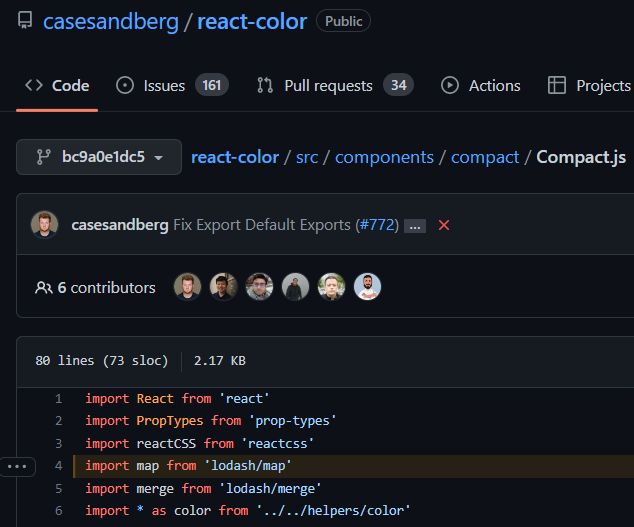This screenshot has width=634, height=527.
Task: Open the Pull requests tab
Action: pyautogui.click(x=335, y=86)
